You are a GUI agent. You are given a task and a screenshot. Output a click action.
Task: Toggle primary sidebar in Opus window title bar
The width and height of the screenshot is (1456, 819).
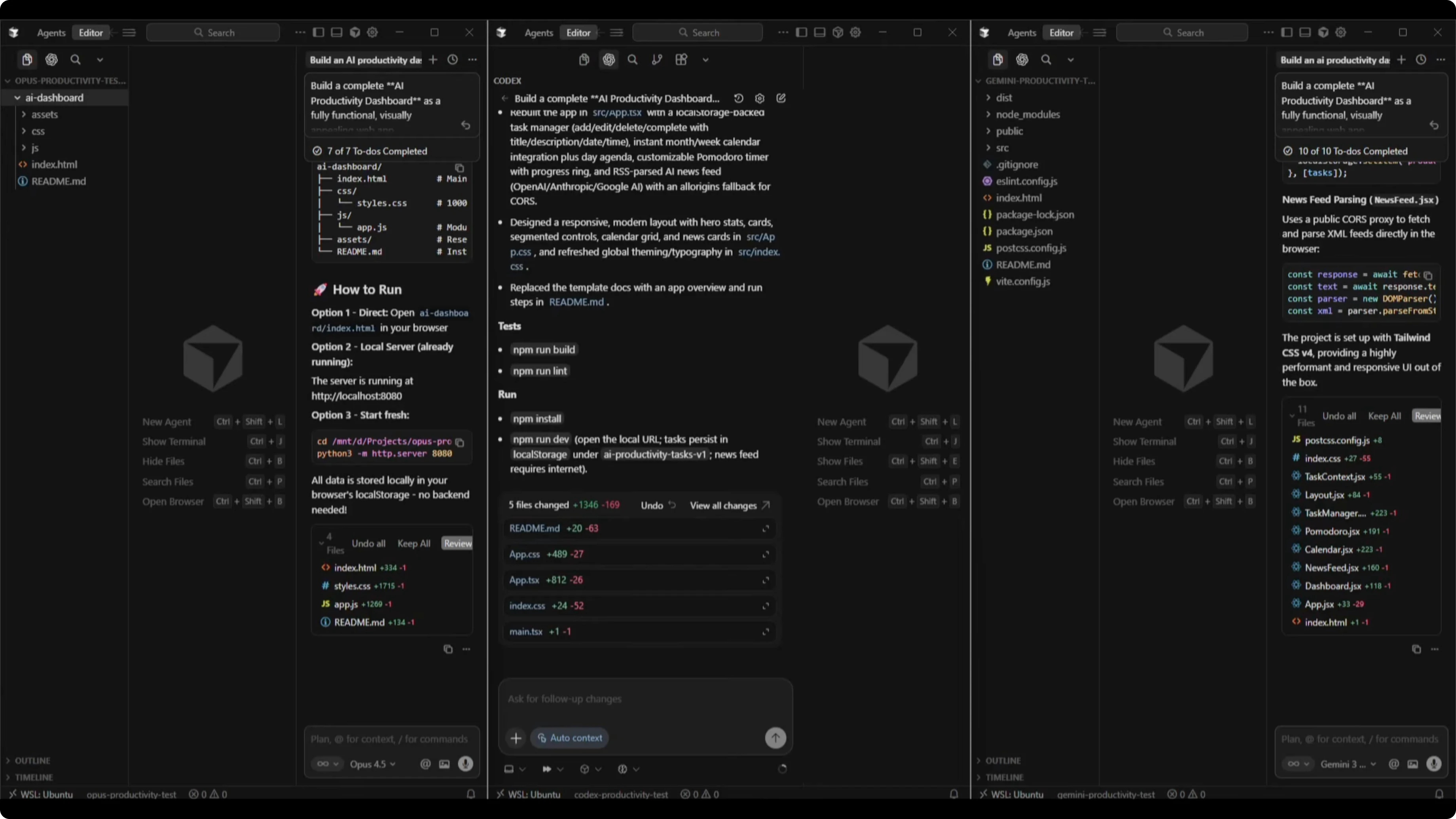click(x=318, y=32)
